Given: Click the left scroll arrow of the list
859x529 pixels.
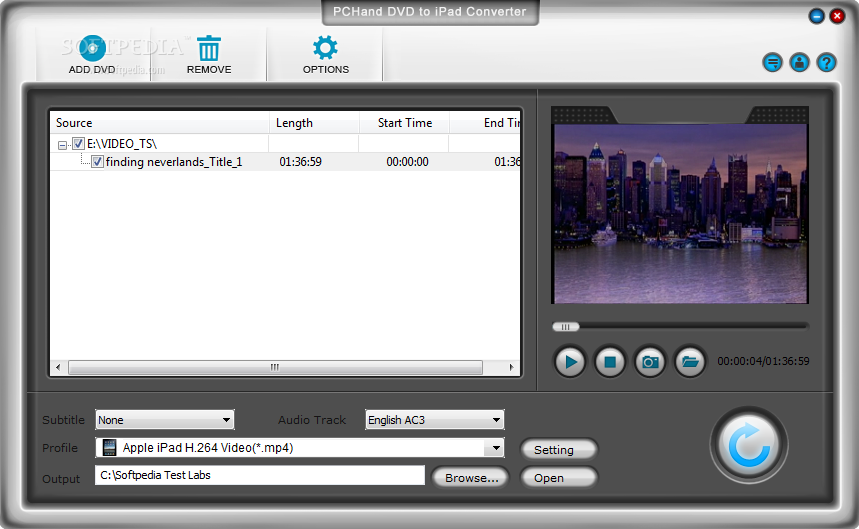Looking at the screenshot, I should (58, 367).
